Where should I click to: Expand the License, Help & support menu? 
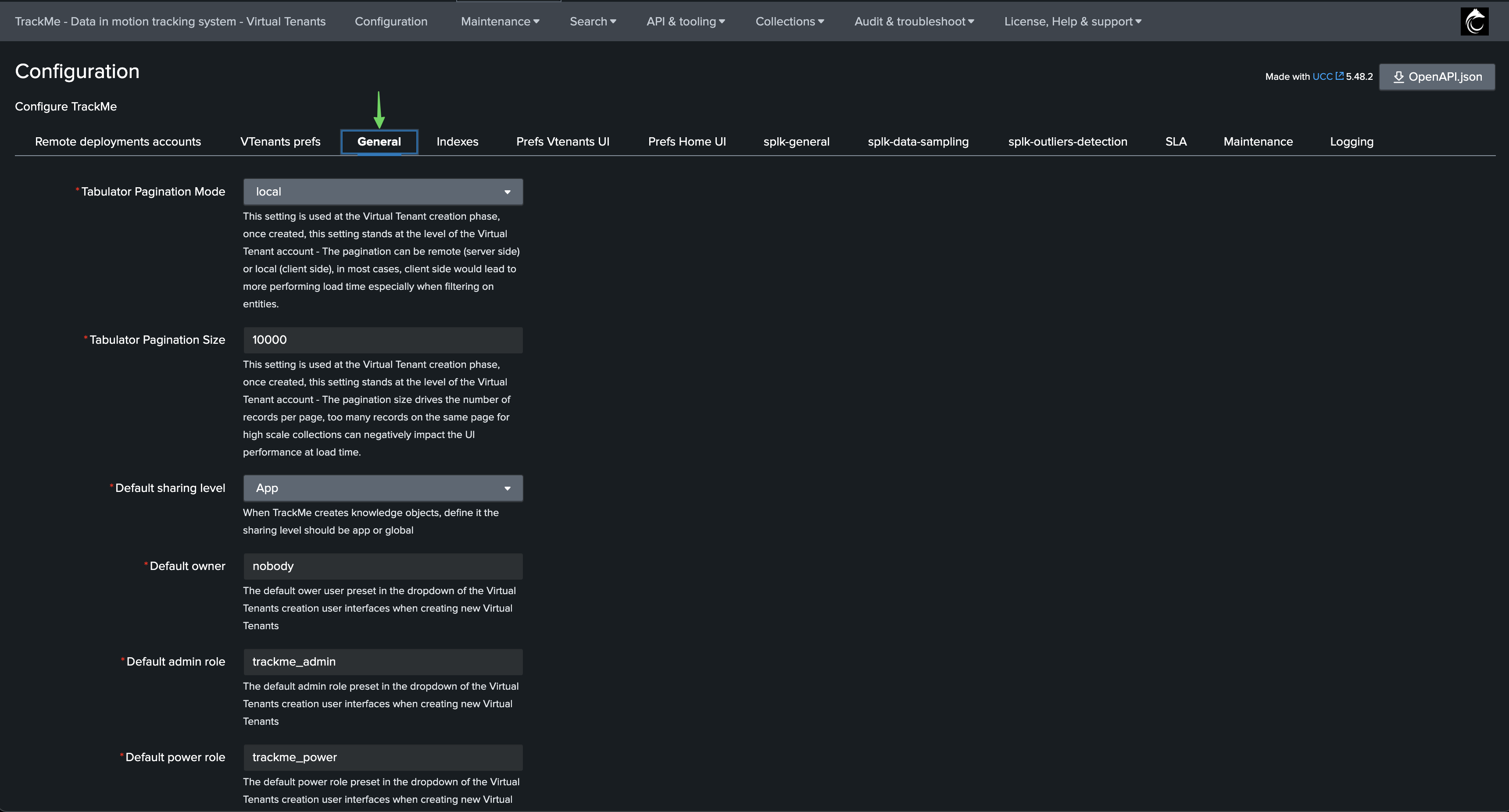[x=1073, y=21]
